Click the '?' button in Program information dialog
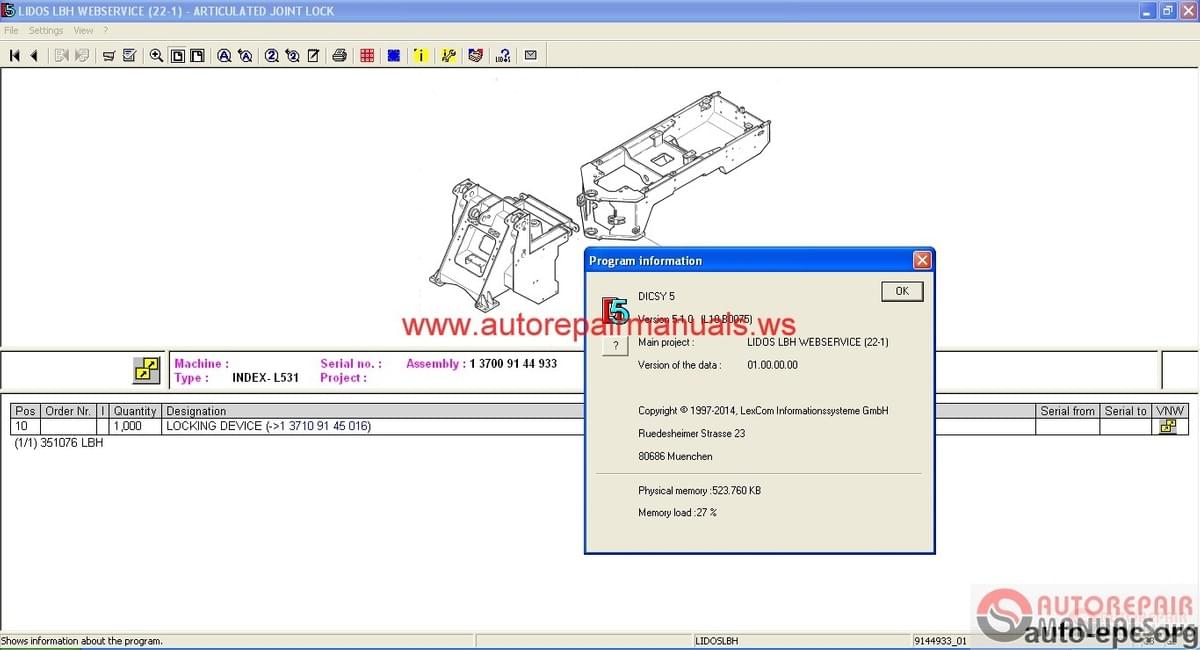The height and width of the screenshot is (650, 1200). [x=616, y=345]
